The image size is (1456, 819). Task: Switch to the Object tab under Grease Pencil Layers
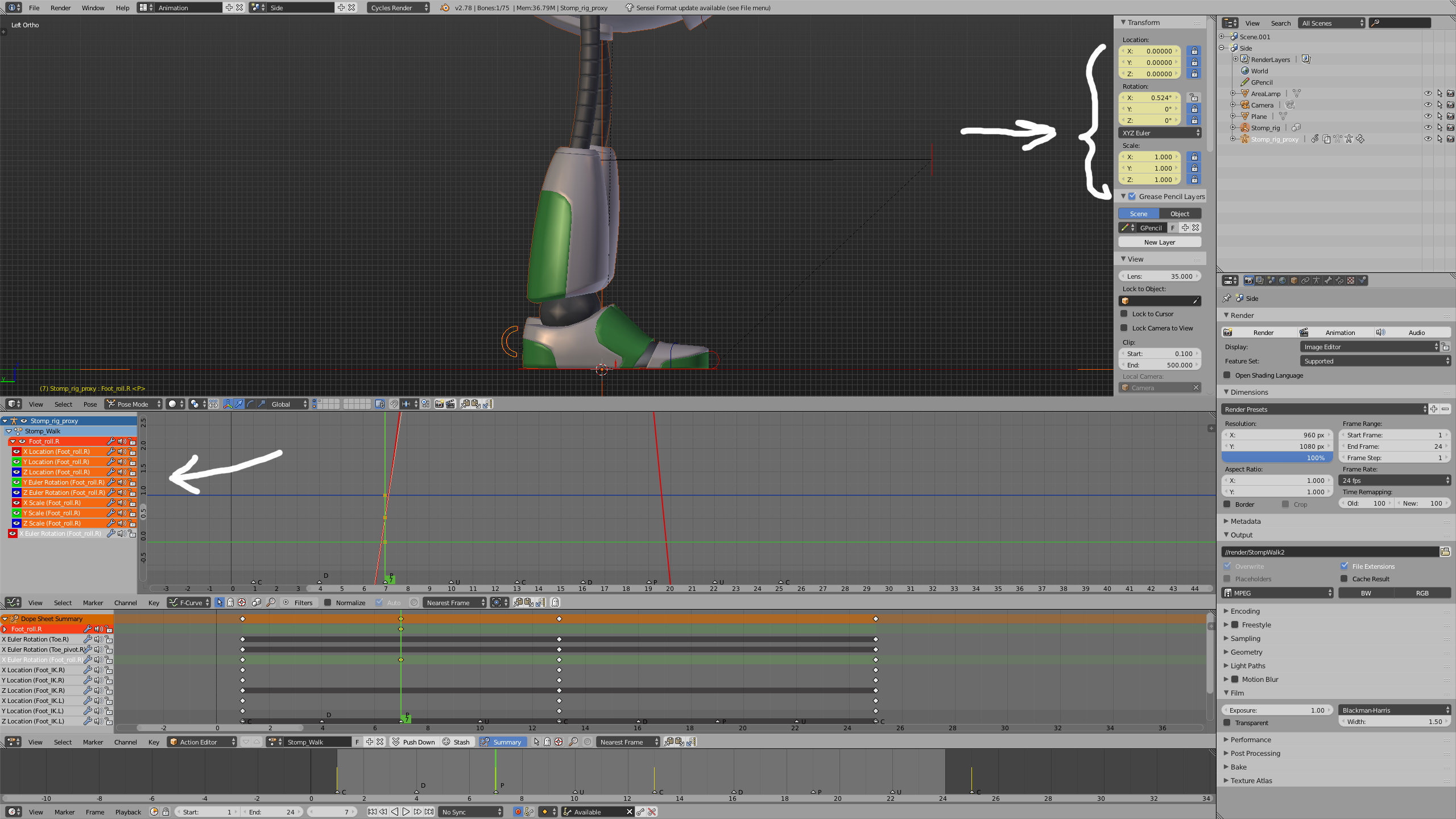(x=1180, y=213)
